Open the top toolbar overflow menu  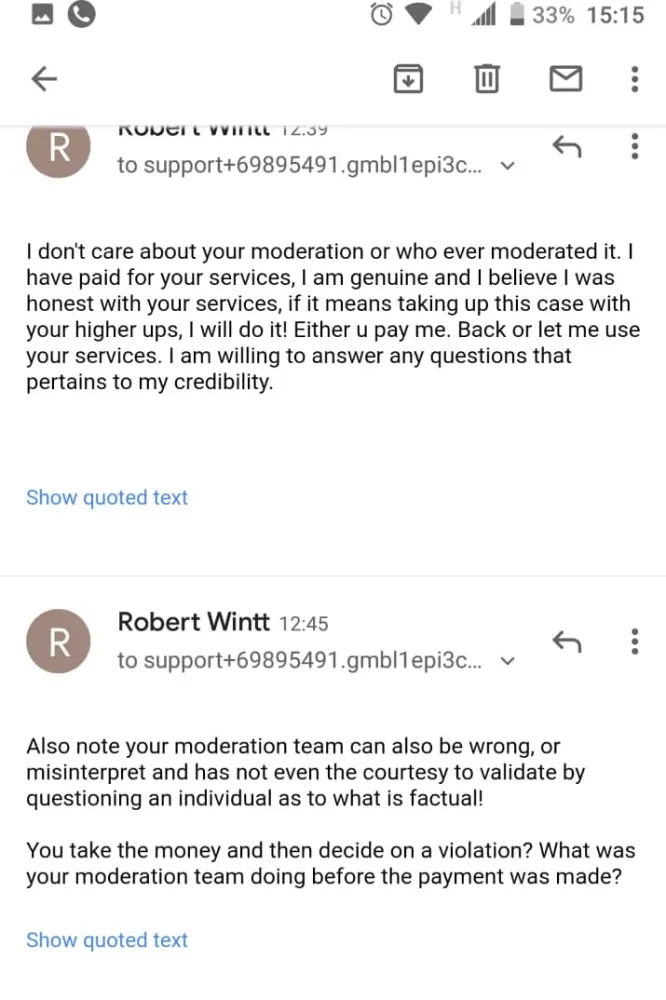click(x=634, y=78)
